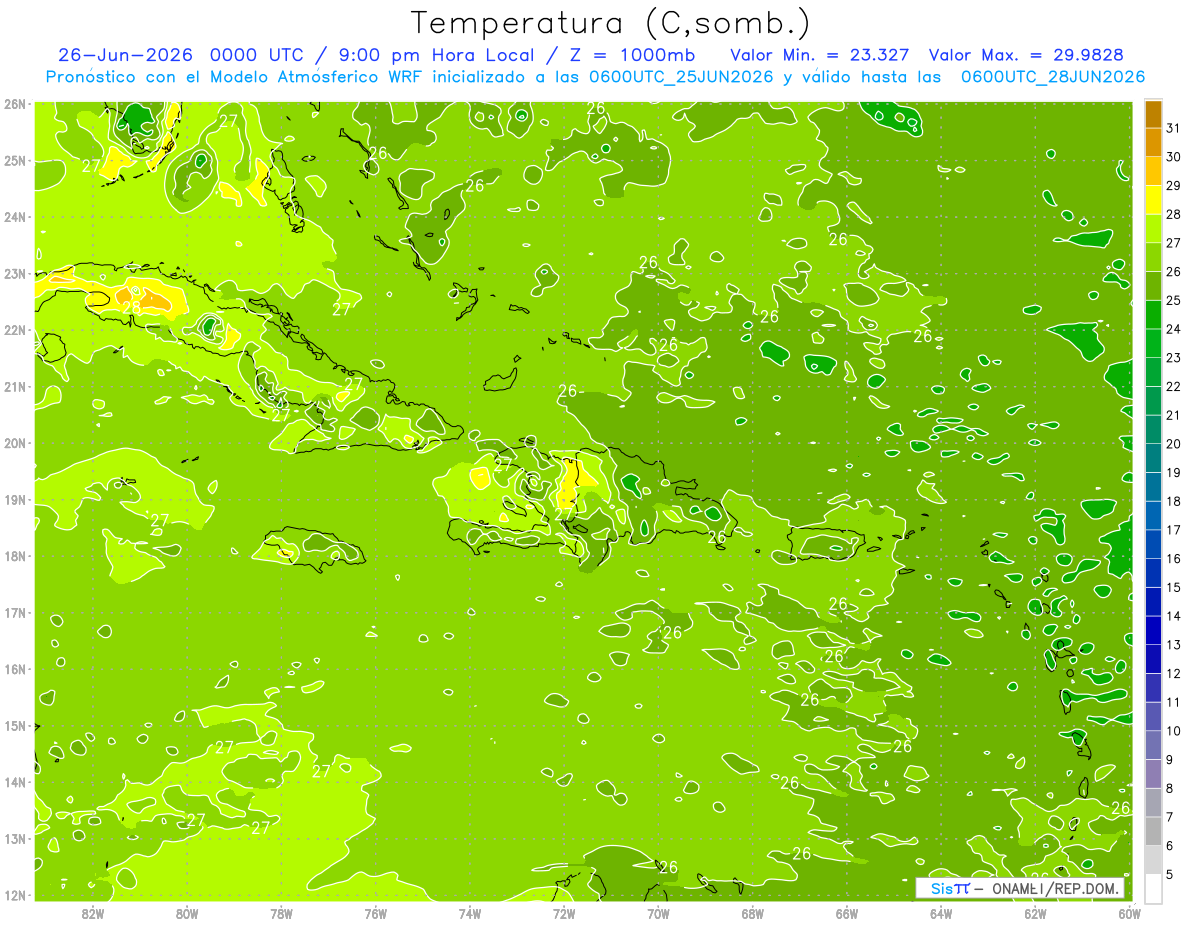Viewport: 1200px width, 927px height.
Task: Click the "78W" longitude axis label
Action: pos(281,914)
